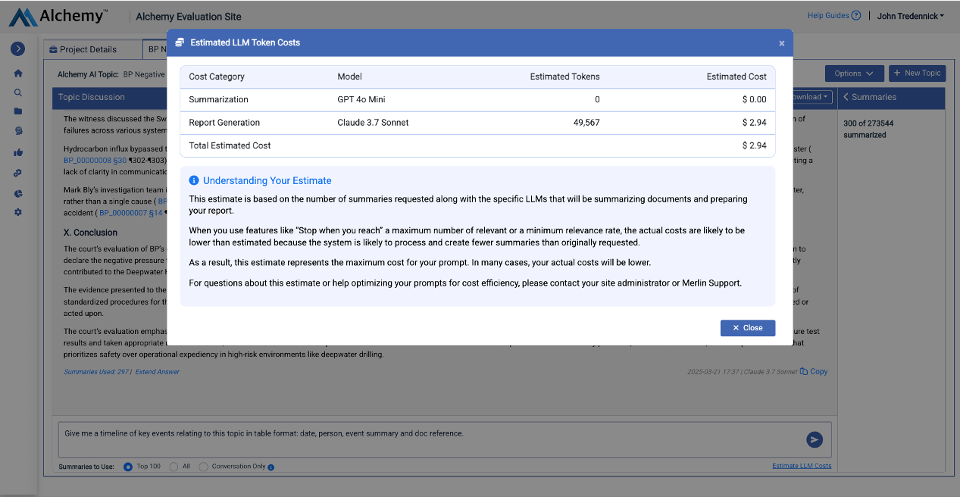This screenshot has height=500, width=960.
Task: Send the prompt with paper plane icon
Action: pyautogui.click(x=814, y=439)
